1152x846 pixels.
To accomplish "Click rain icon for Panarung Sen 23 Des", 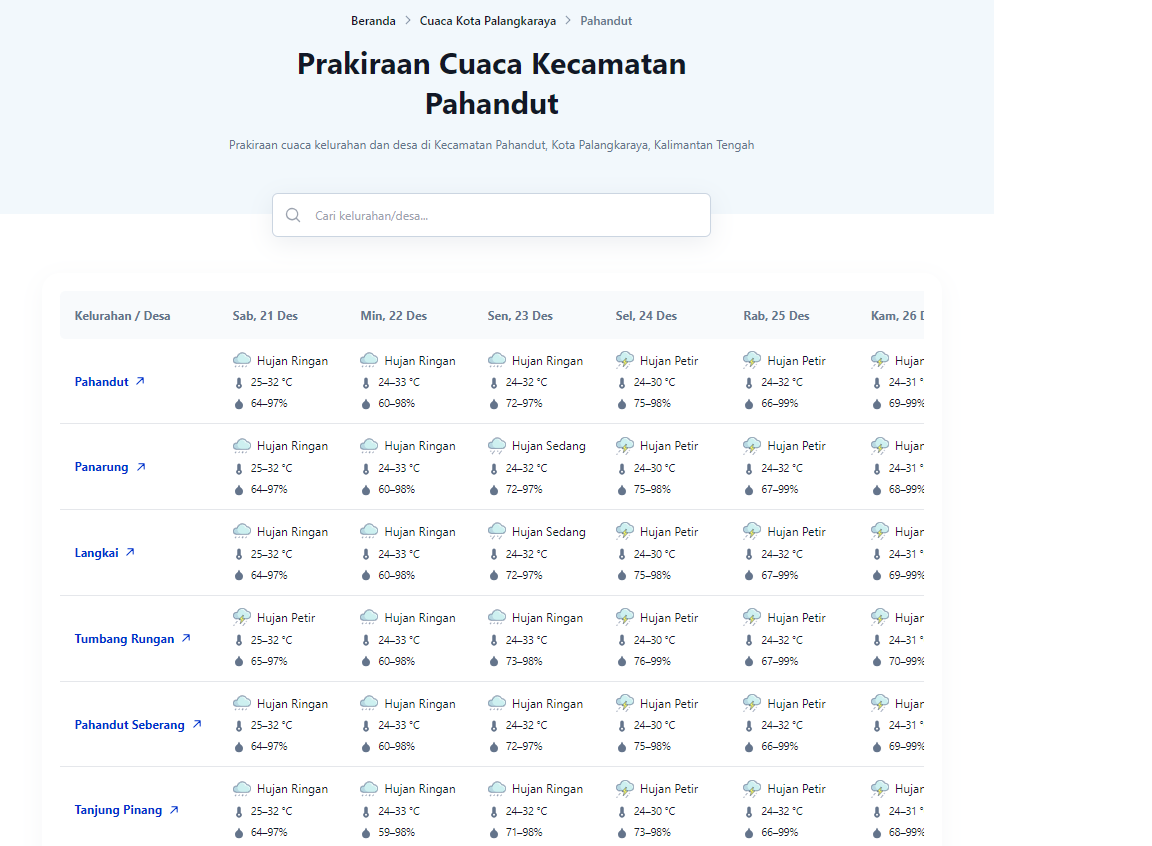I will coord(497,445).
